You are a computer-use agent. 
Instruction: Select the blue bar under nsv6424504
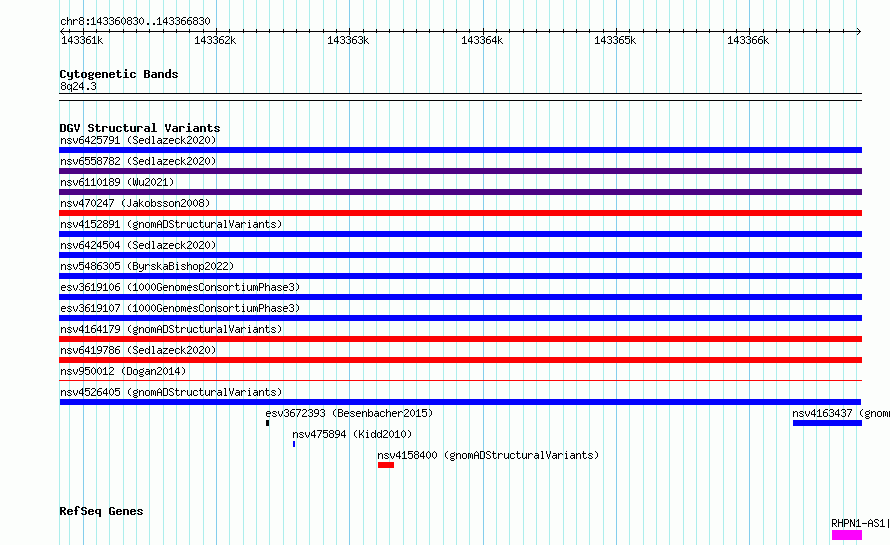[x=460, y=255]
